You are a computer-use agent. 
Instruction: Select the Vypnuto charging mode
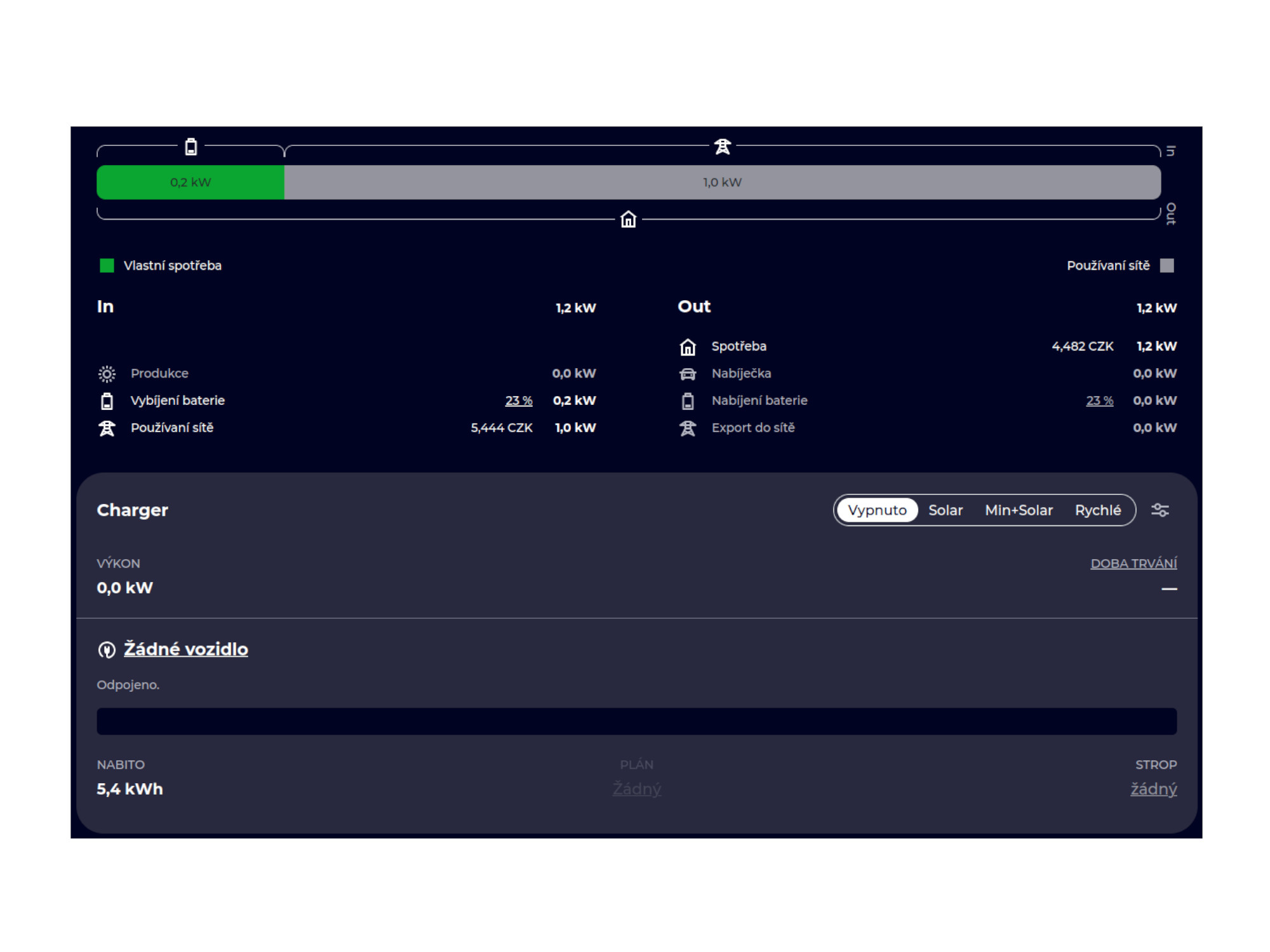tap(877, 510)
